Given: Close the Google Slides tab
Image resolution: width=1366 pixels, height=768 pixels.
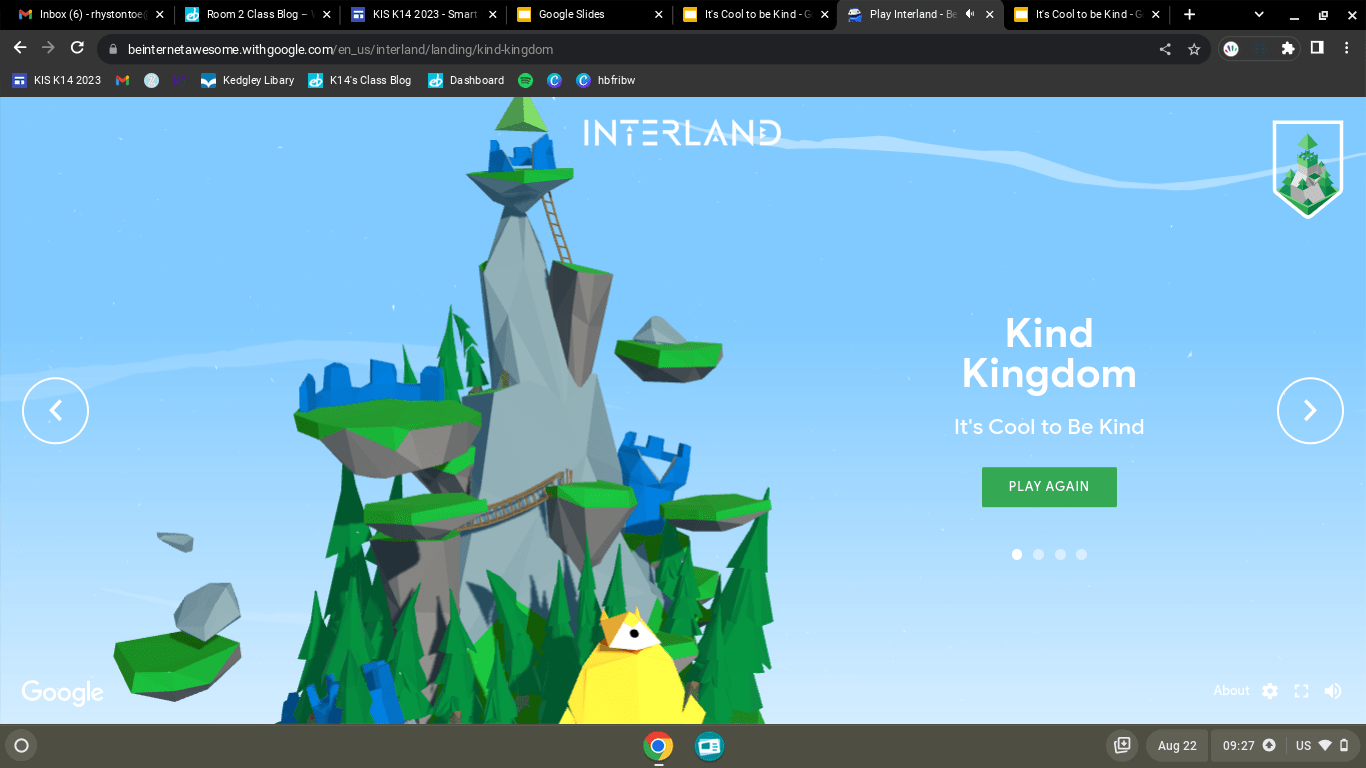Looking at the screenshot, I should 658,15.
